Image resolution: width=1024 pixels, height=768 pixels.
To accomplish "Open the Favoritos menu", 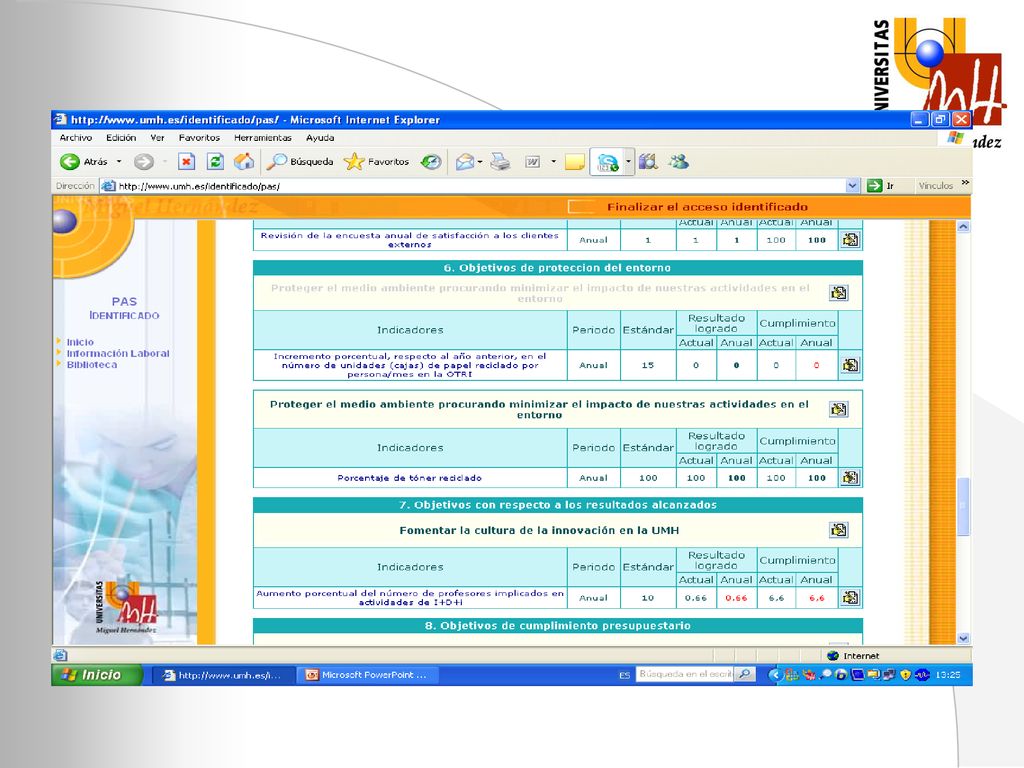I will pos(199,138).
